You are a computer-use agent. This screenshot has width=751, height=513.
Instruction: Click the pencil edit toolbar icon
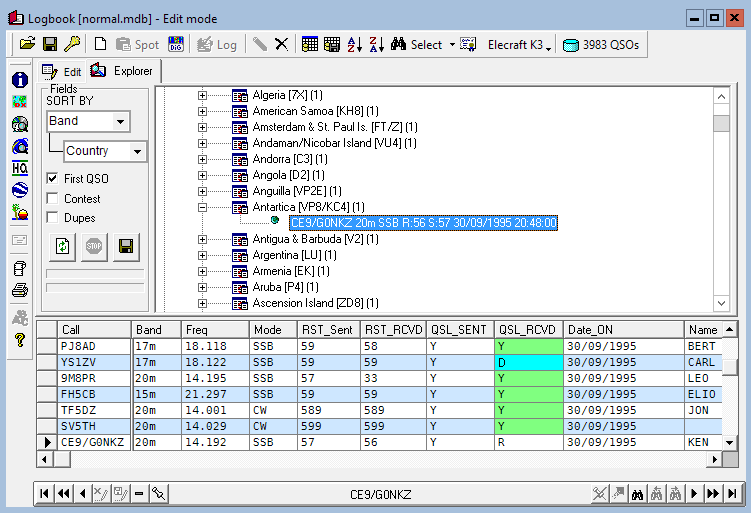(260, 45)
